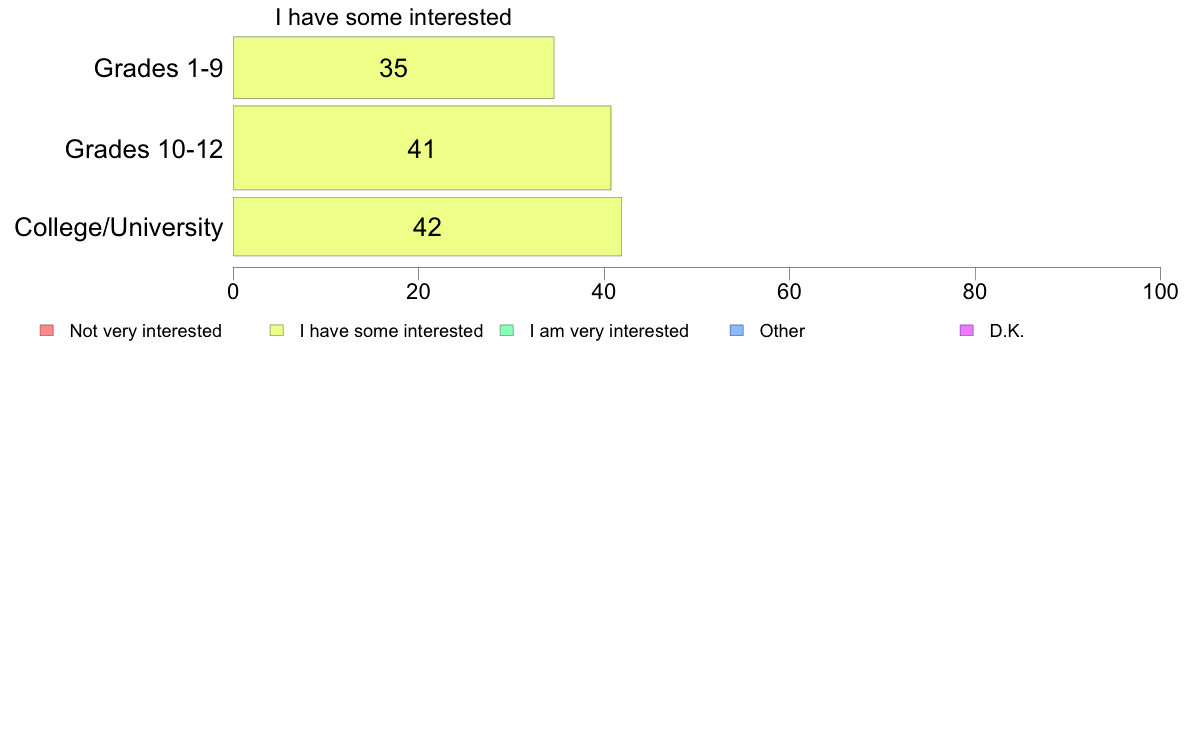Select the College/University bar
Image resolution: width=1188 pixels, height=736 pixels.
[427, 227]
